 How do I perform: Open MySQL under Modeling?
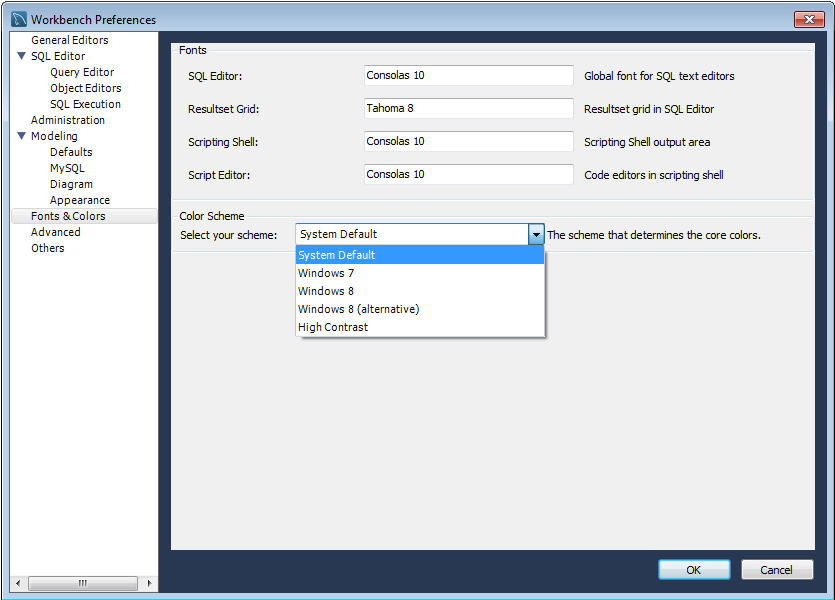point(67,168)
